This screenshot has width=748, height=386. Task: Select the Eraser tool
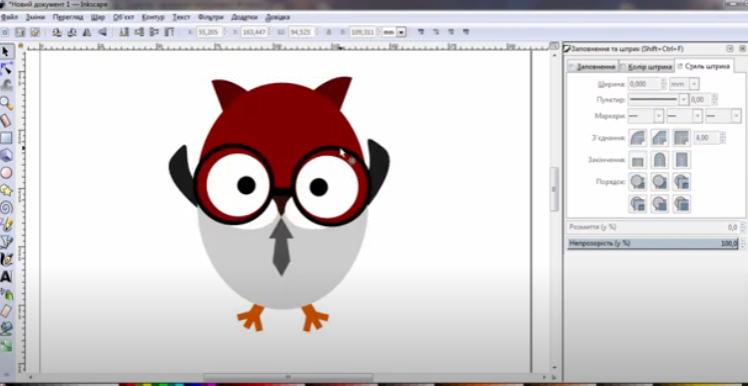(x=6, y=311)
